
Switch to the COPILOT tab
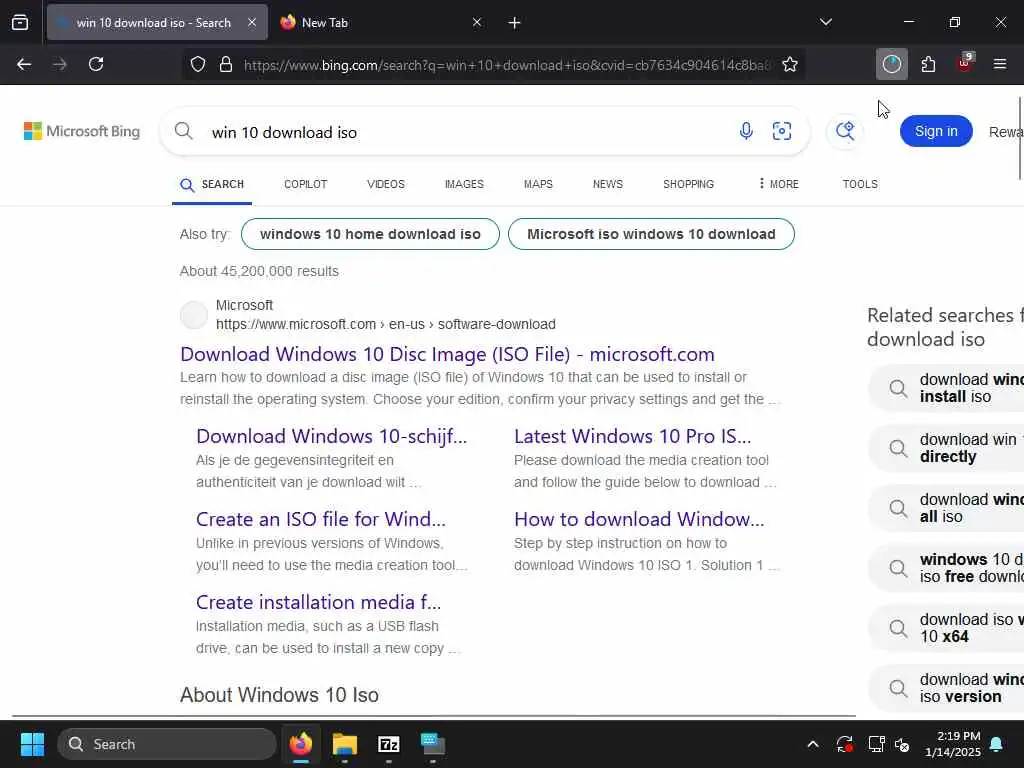(306, 184)
